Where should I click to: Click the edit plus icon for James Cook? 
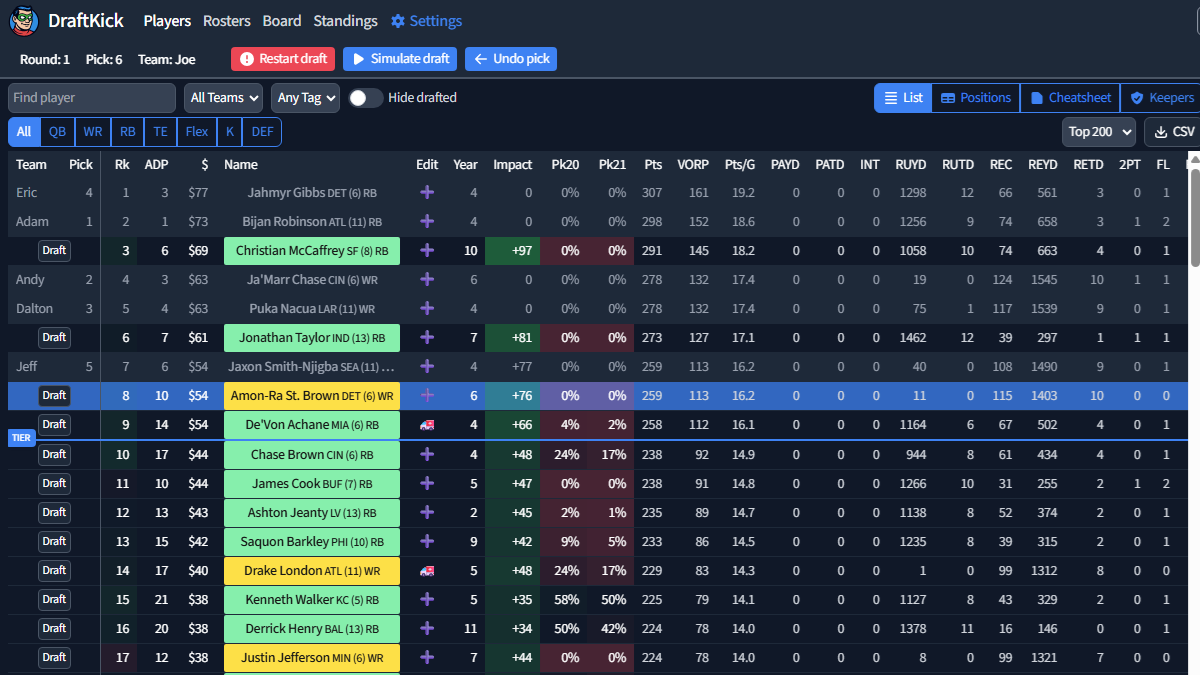click(427, 484)
